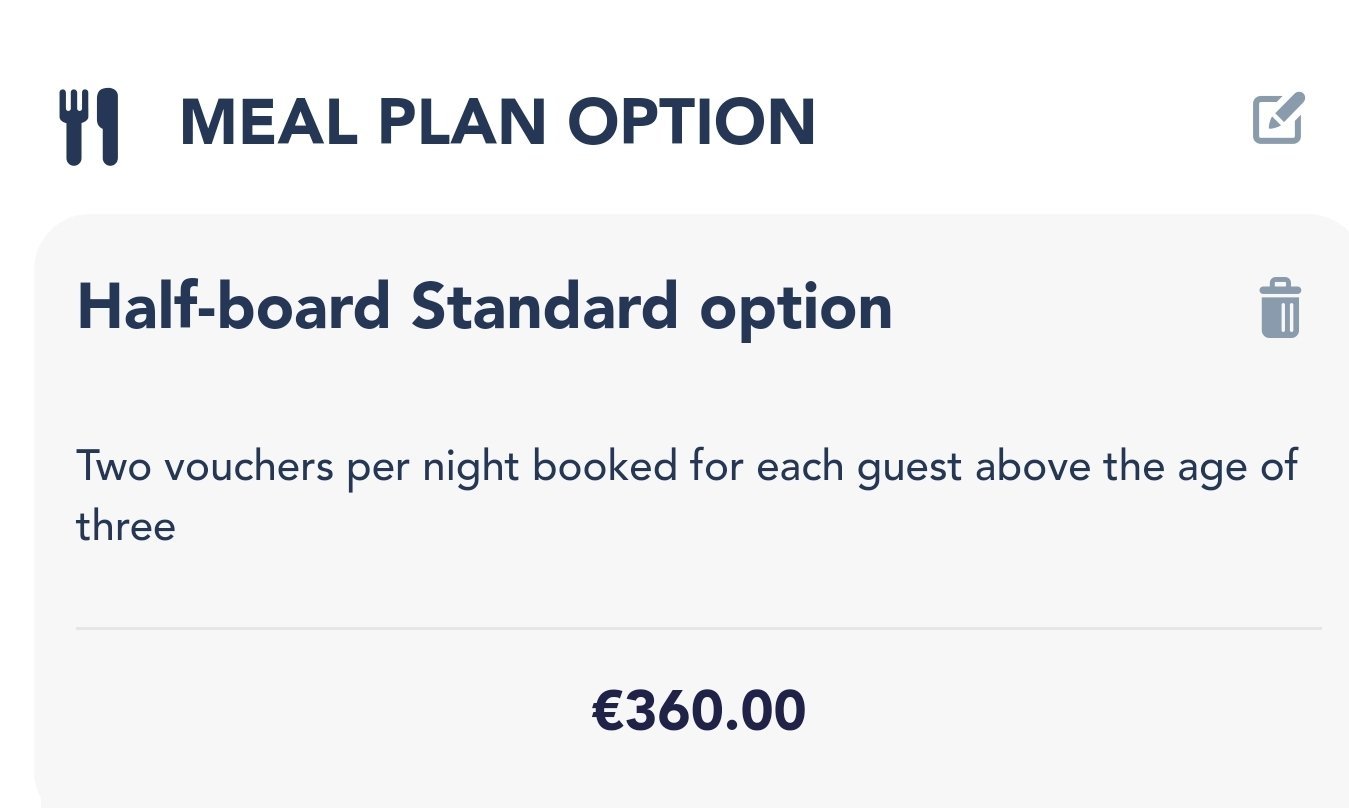The image size is (1349, 808).
Task: Click the divider line above the price
Action: coord(699,629)
